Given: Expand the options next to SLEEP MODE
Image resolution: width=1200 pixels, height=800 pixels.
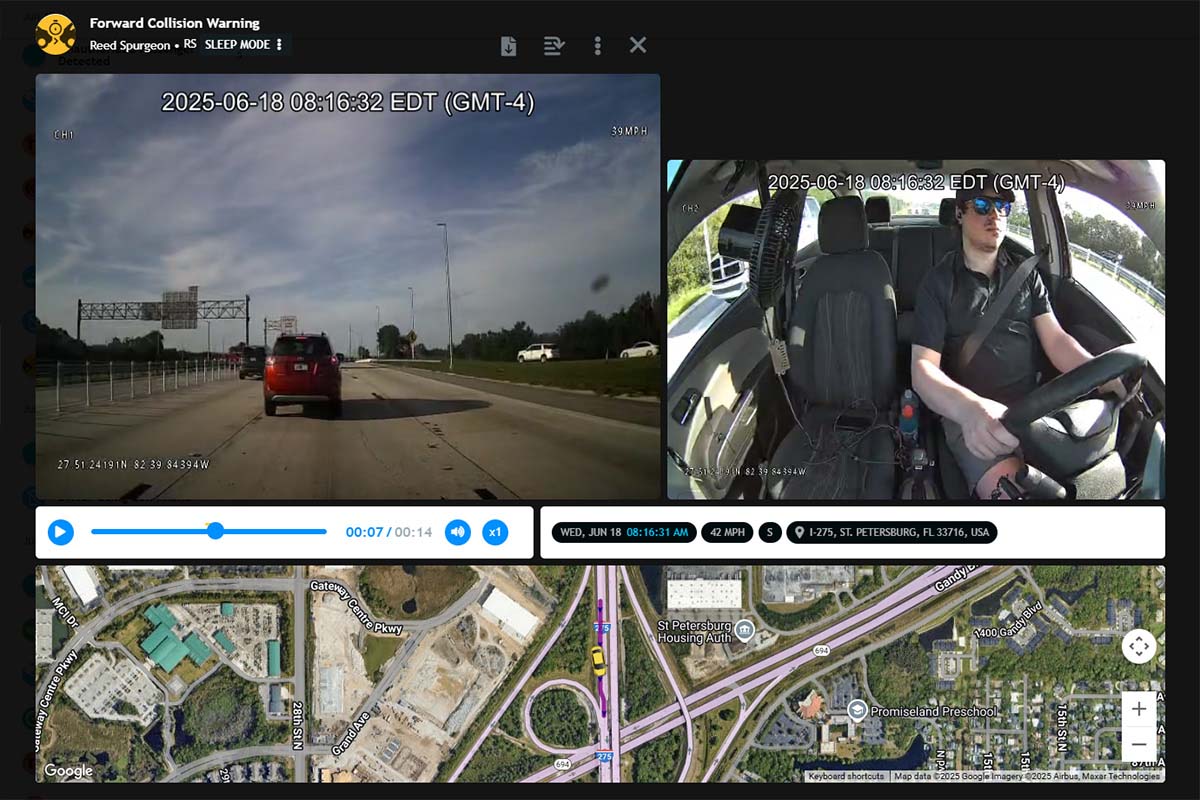Looking at the screenshot, I should (277, 45).
